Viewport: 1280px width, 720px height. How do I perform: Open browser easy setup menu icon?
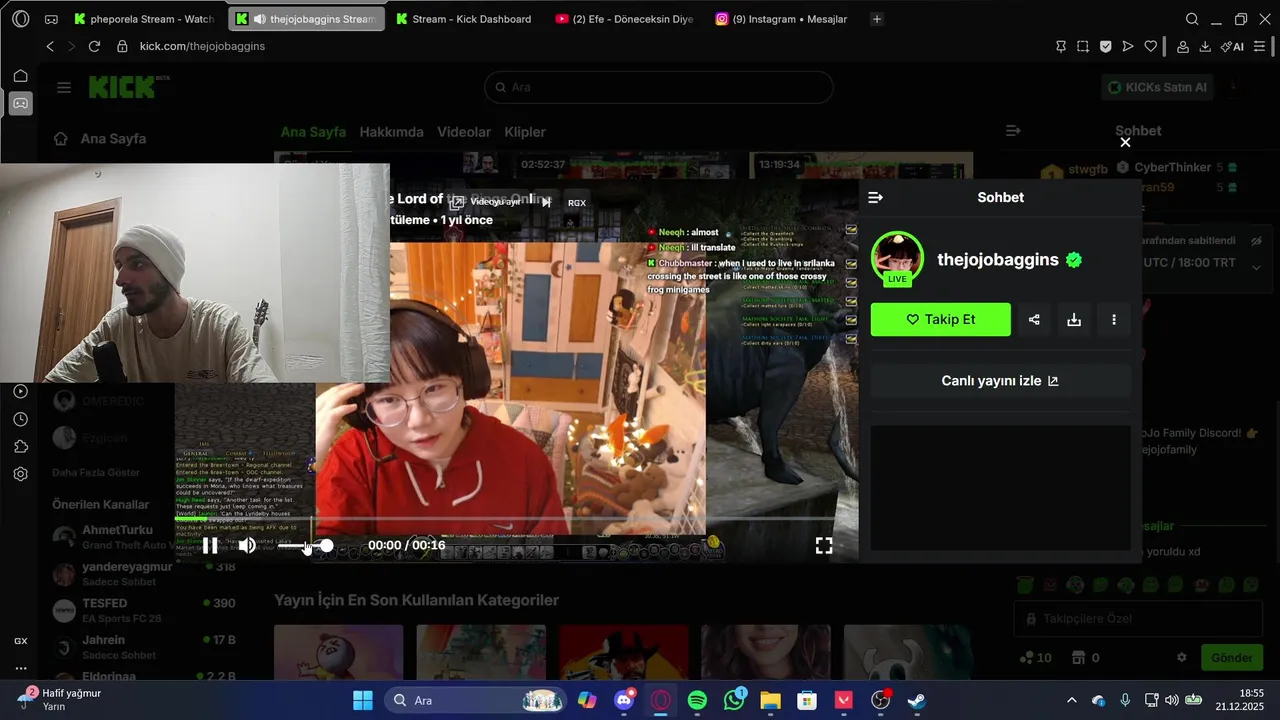coord(1259,46)
